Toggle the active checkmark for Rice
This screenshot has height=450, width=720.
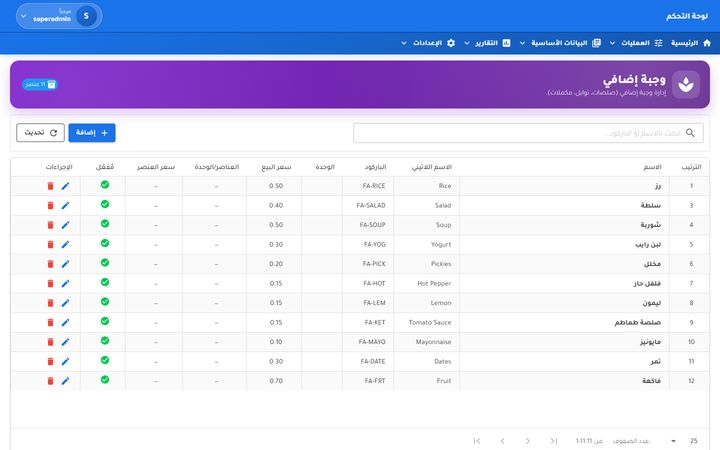tap(105, 185)
